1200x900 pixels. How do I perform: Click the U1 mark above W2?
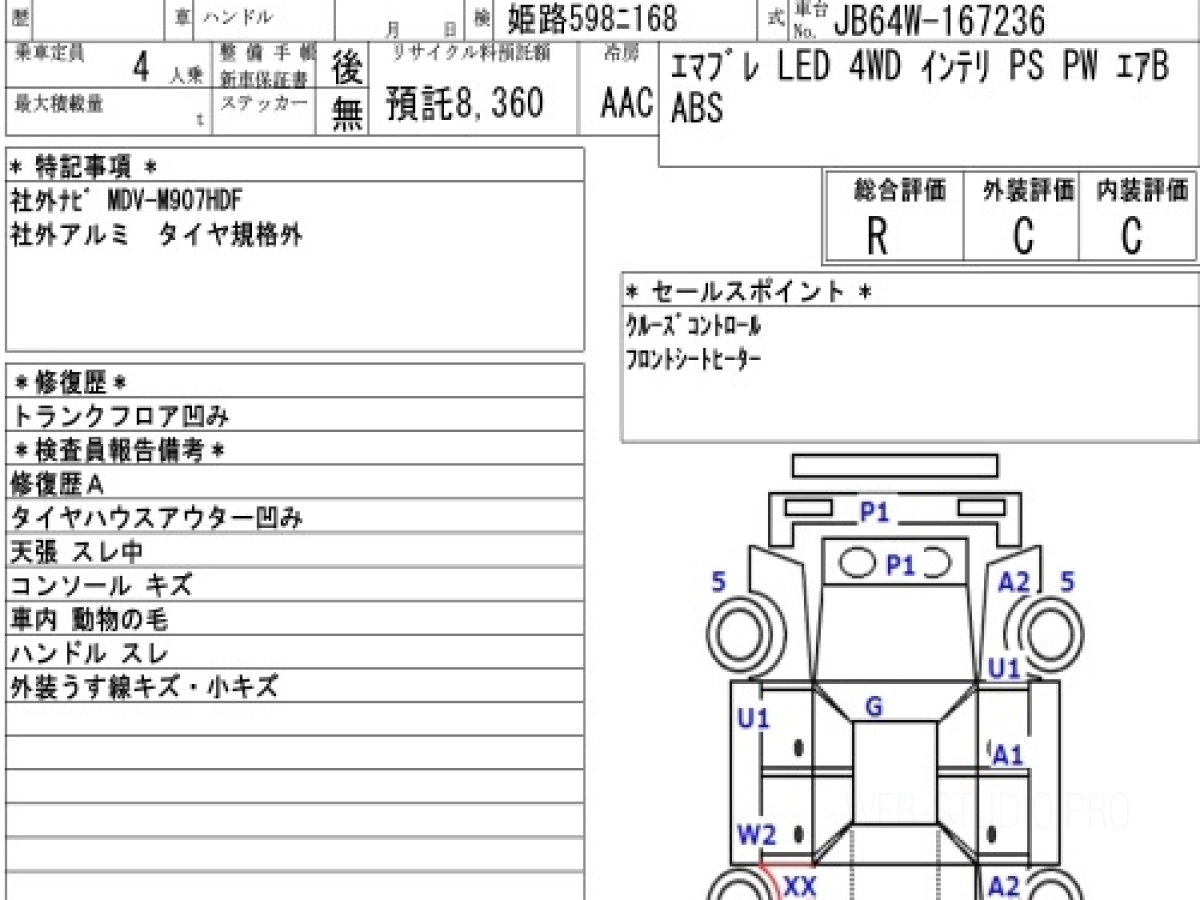tap(753, 717)
